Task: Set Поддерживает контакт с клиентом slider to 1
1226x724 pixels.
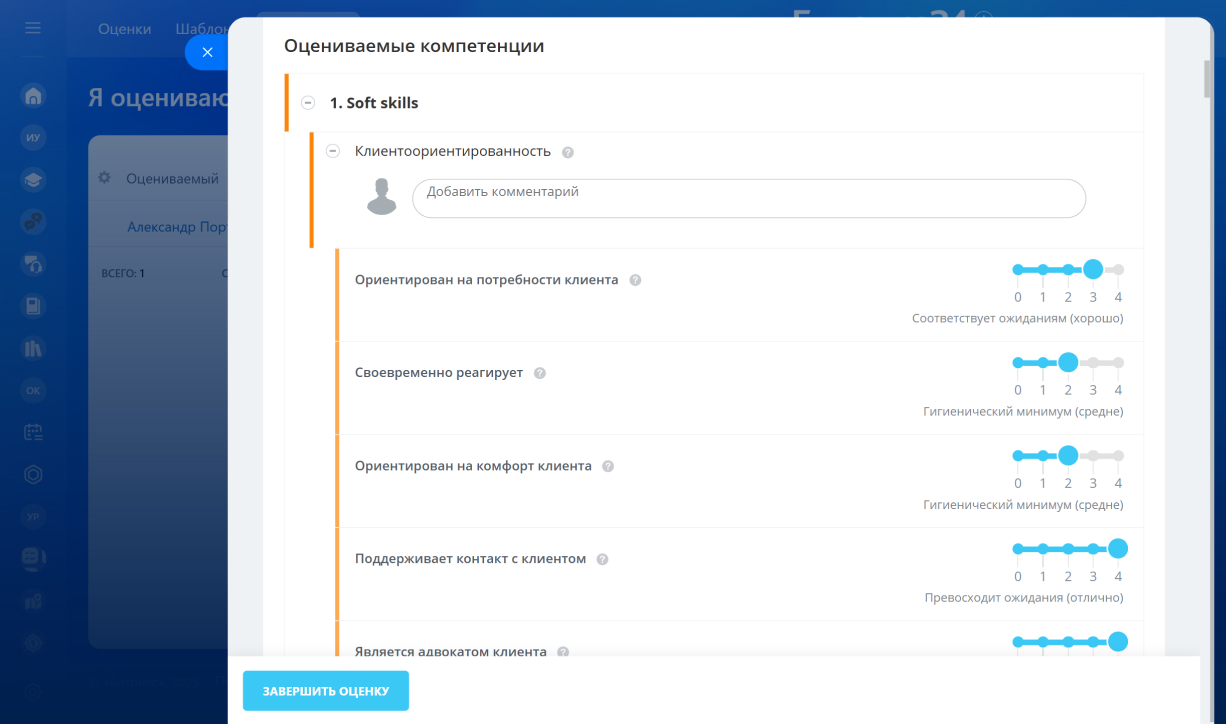Action: pyautogui.click(x=1043, y=549)
